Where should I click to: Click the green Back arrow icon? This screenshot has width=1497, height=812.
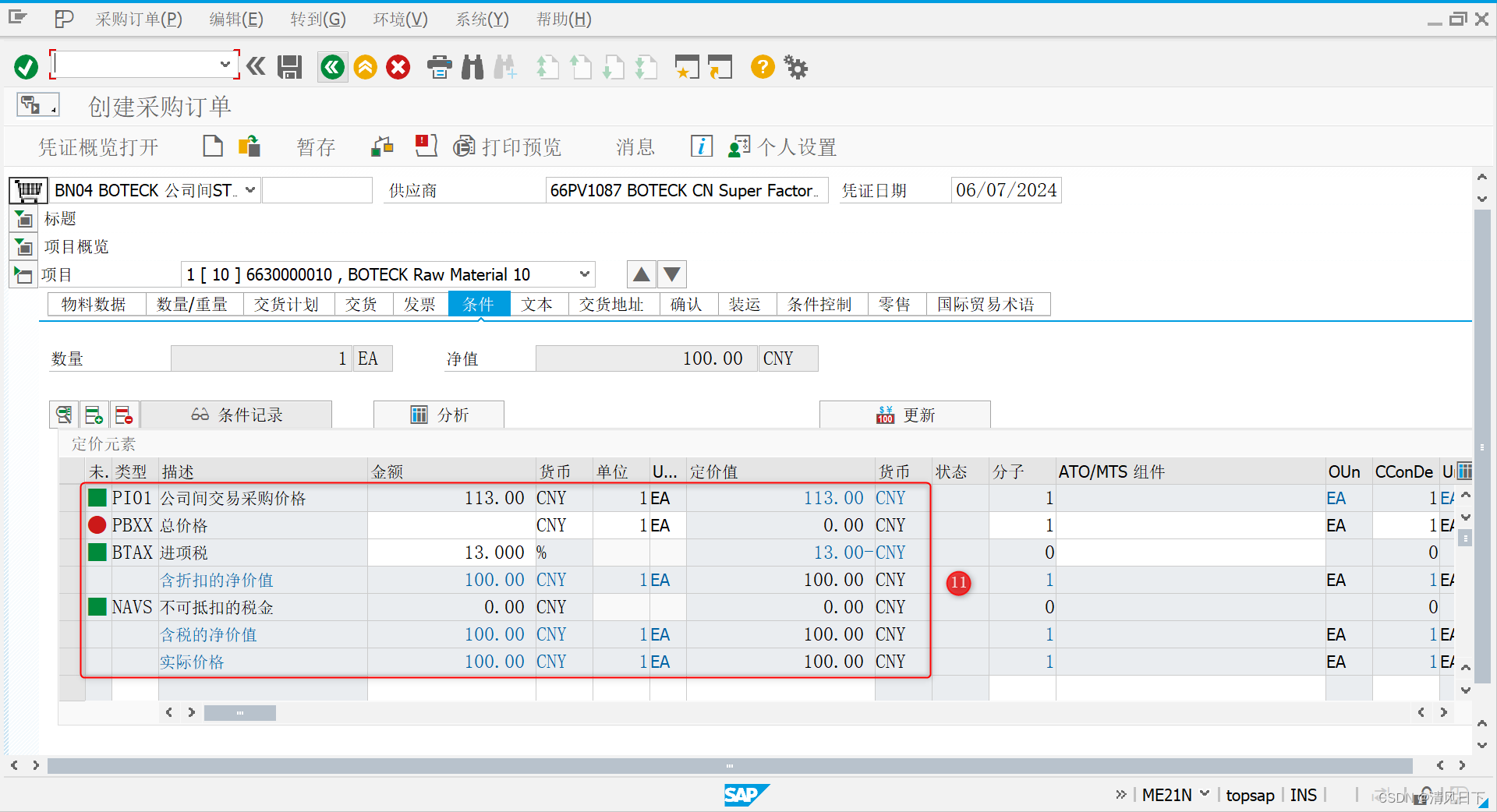[x=333, y=67]
